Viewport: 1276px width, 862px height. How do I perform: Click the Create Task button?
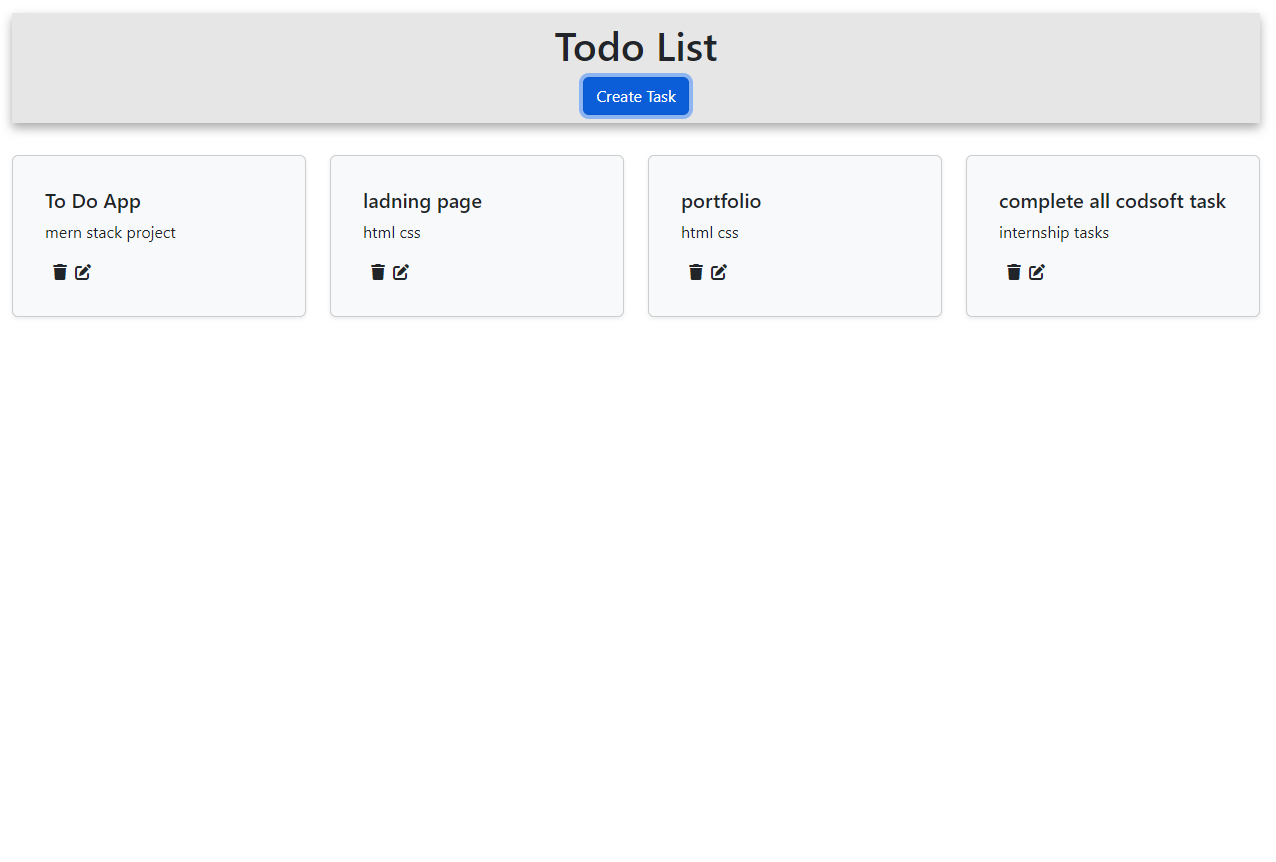tap(636, 96)
